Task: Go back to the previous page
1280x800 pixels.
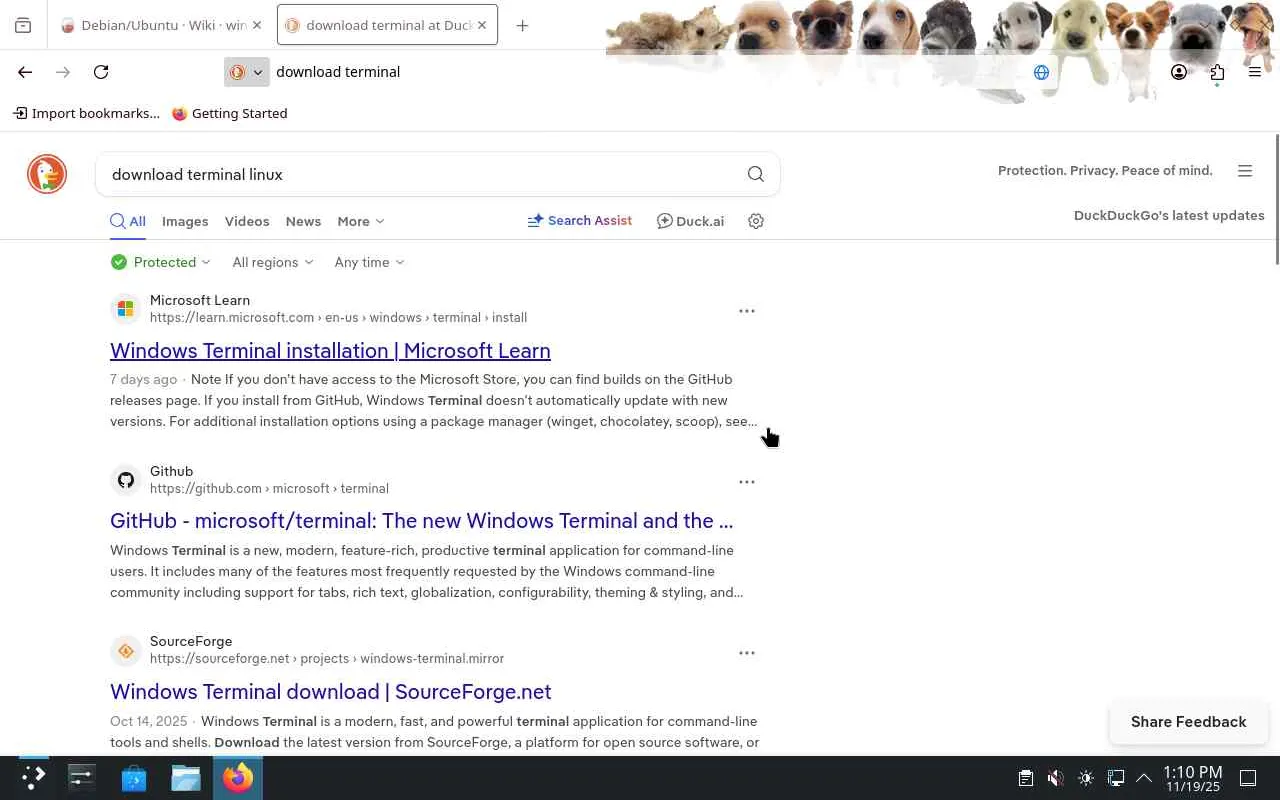Action: tap(25, 72)
